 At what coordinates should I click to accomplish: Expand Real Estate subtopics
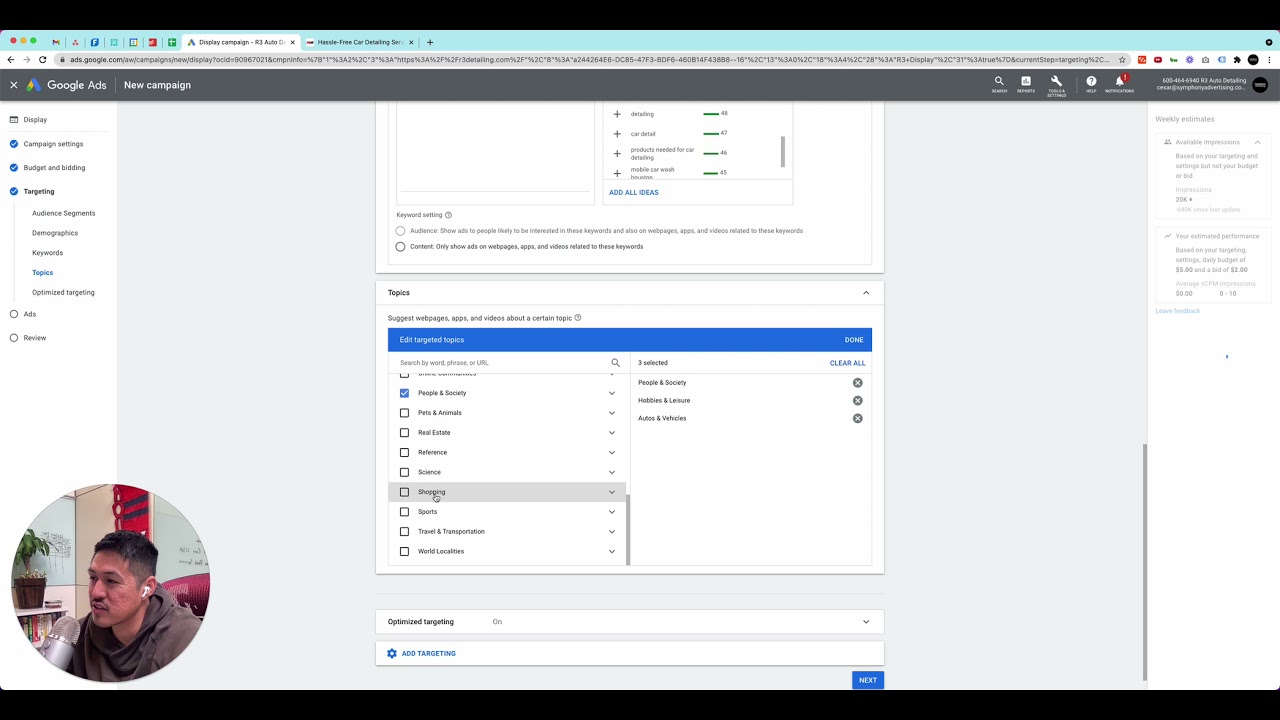612,433
